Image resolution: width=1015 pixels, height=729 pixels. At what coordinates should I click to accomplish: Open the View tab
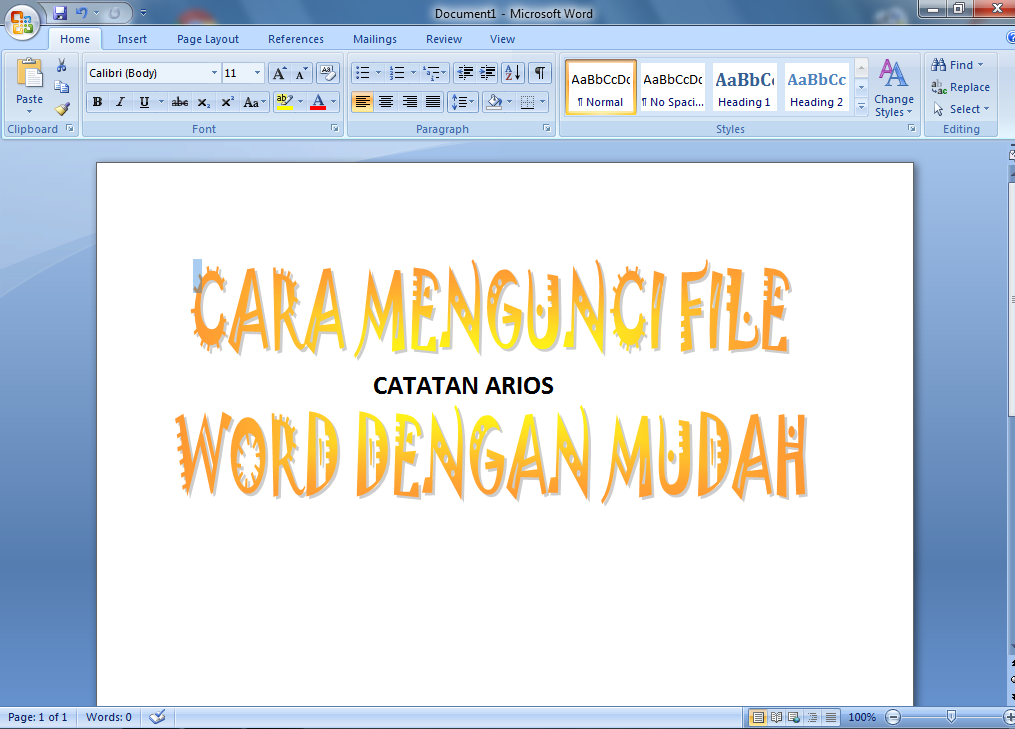tap(502, 39)
